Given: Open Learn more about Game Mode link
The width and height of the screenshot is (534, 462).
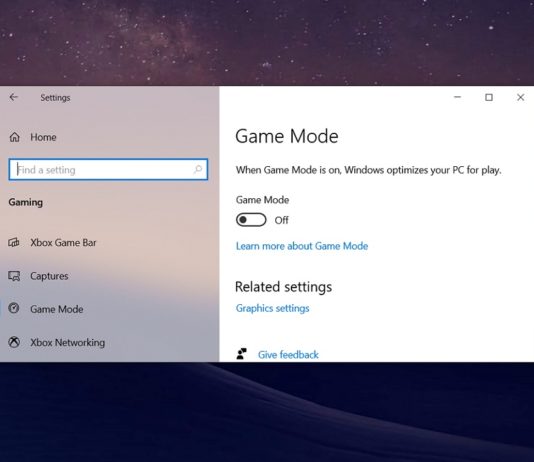Looking at the screenshot, I should point(302,246).
